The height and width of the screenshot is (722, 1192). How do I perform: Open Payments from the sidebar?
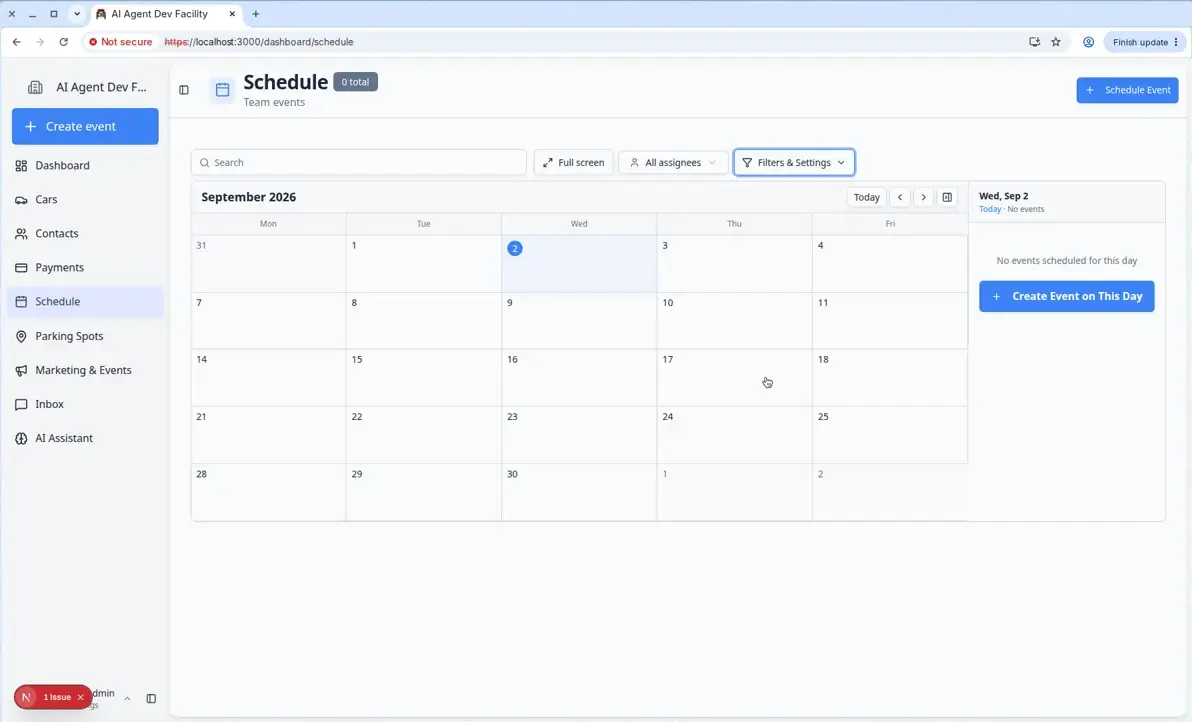(x=85, y=268)
